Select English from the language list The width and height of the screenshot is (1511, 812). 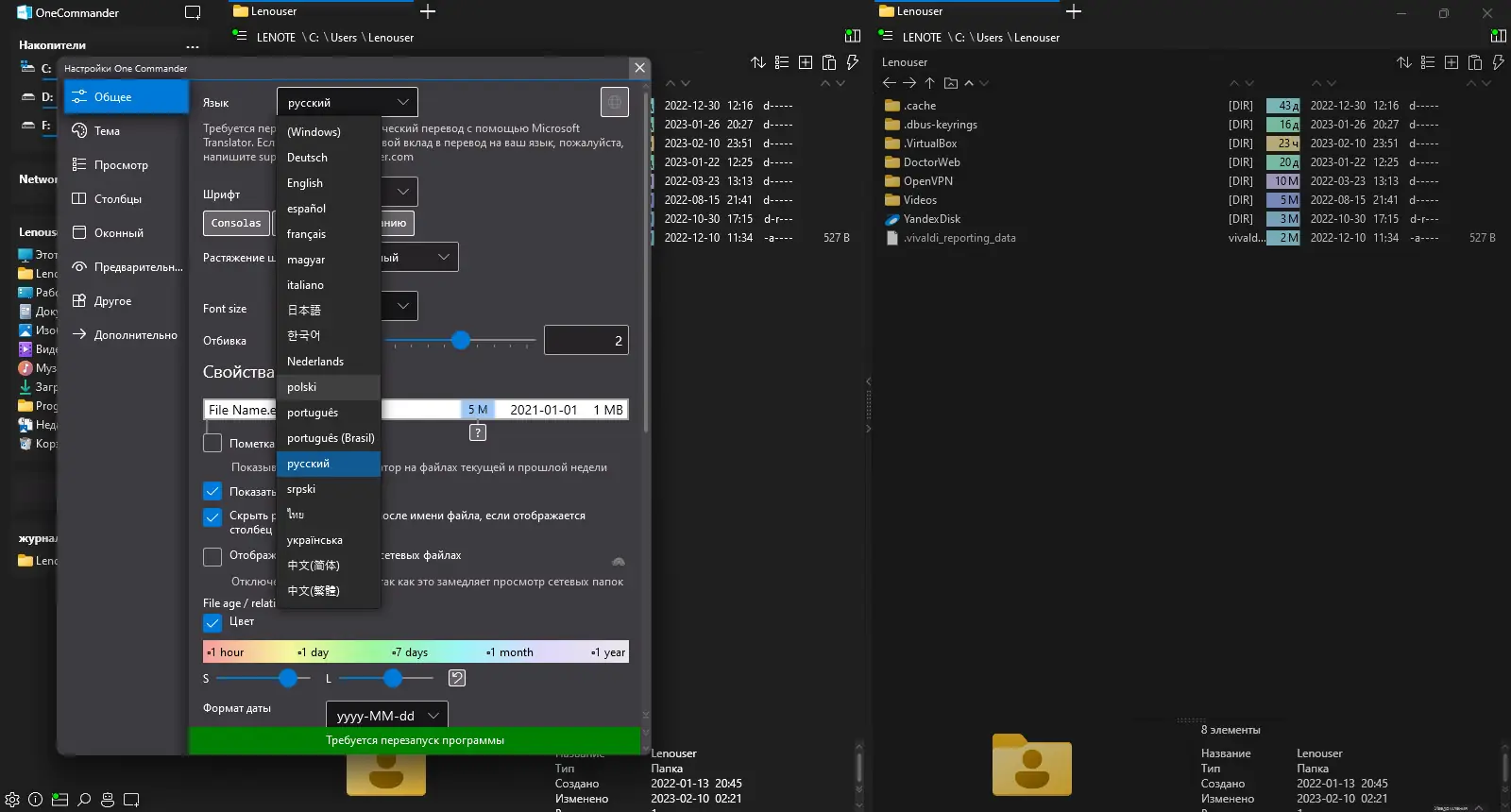329,183
